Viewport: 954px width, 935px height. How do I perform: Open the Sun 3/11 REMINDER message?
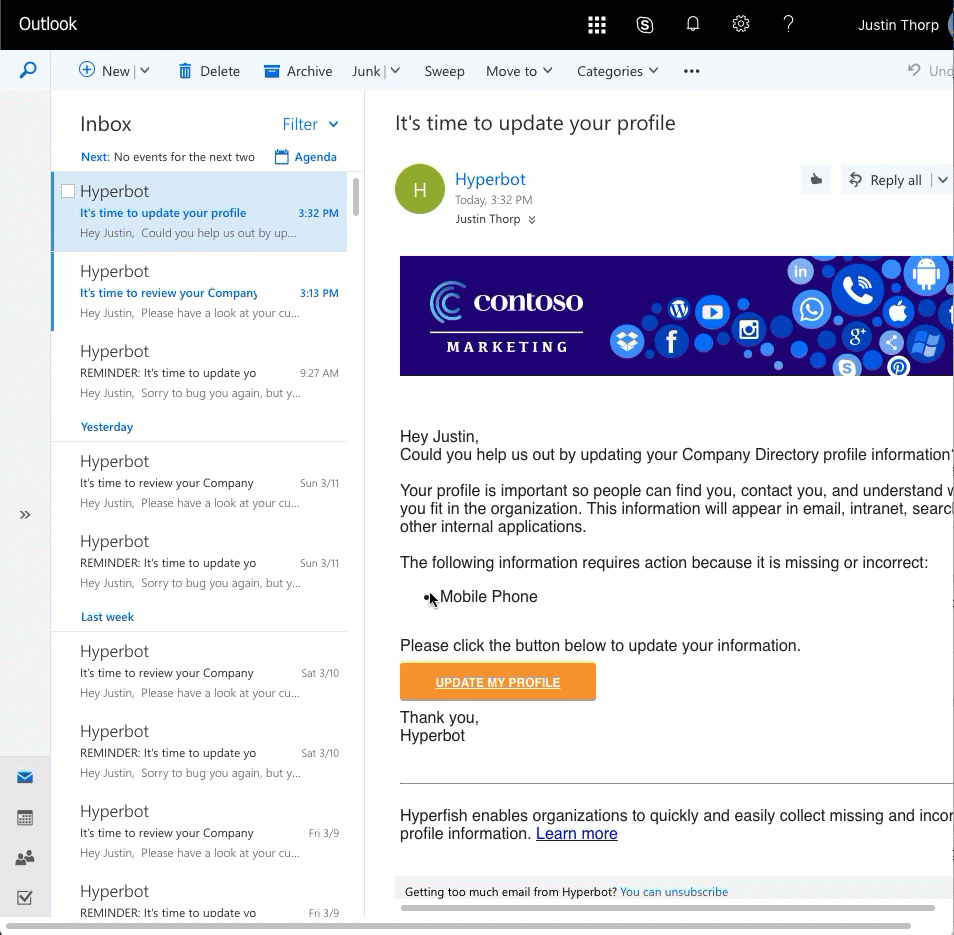coord(200,561)
